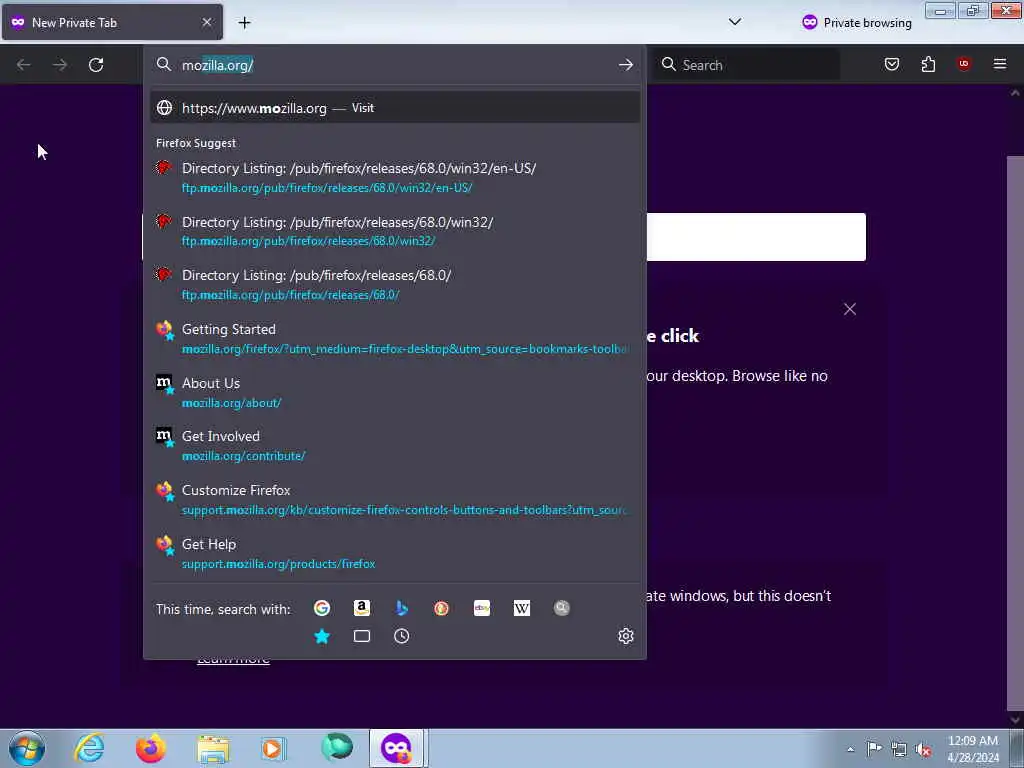The image size is (1024, 768).
Task: Select the gray magnifier search engine icon
Action: tap(562, 609)
